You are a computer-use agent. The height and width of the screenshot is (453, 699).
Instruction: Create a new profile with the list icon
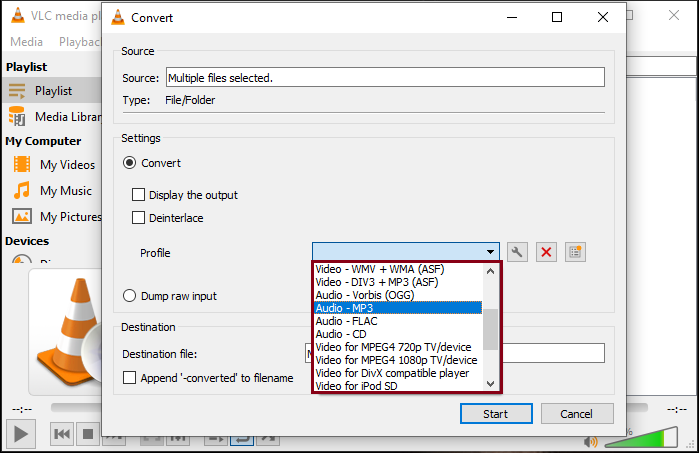tap(575, 252)
